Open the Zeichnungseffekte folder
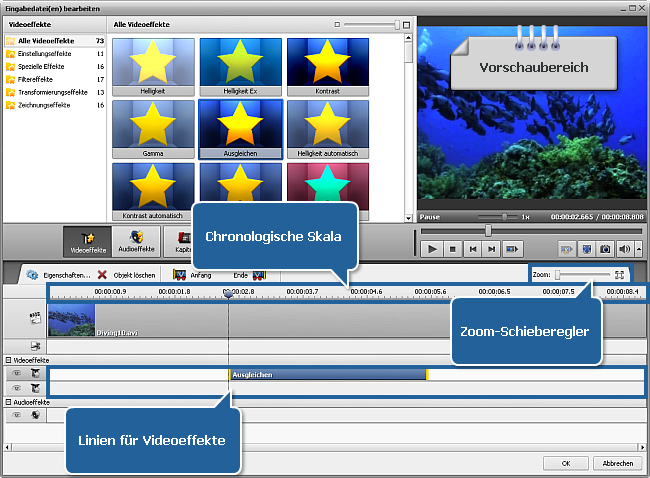This screenshot has width=650, height=478. point(55,105)
